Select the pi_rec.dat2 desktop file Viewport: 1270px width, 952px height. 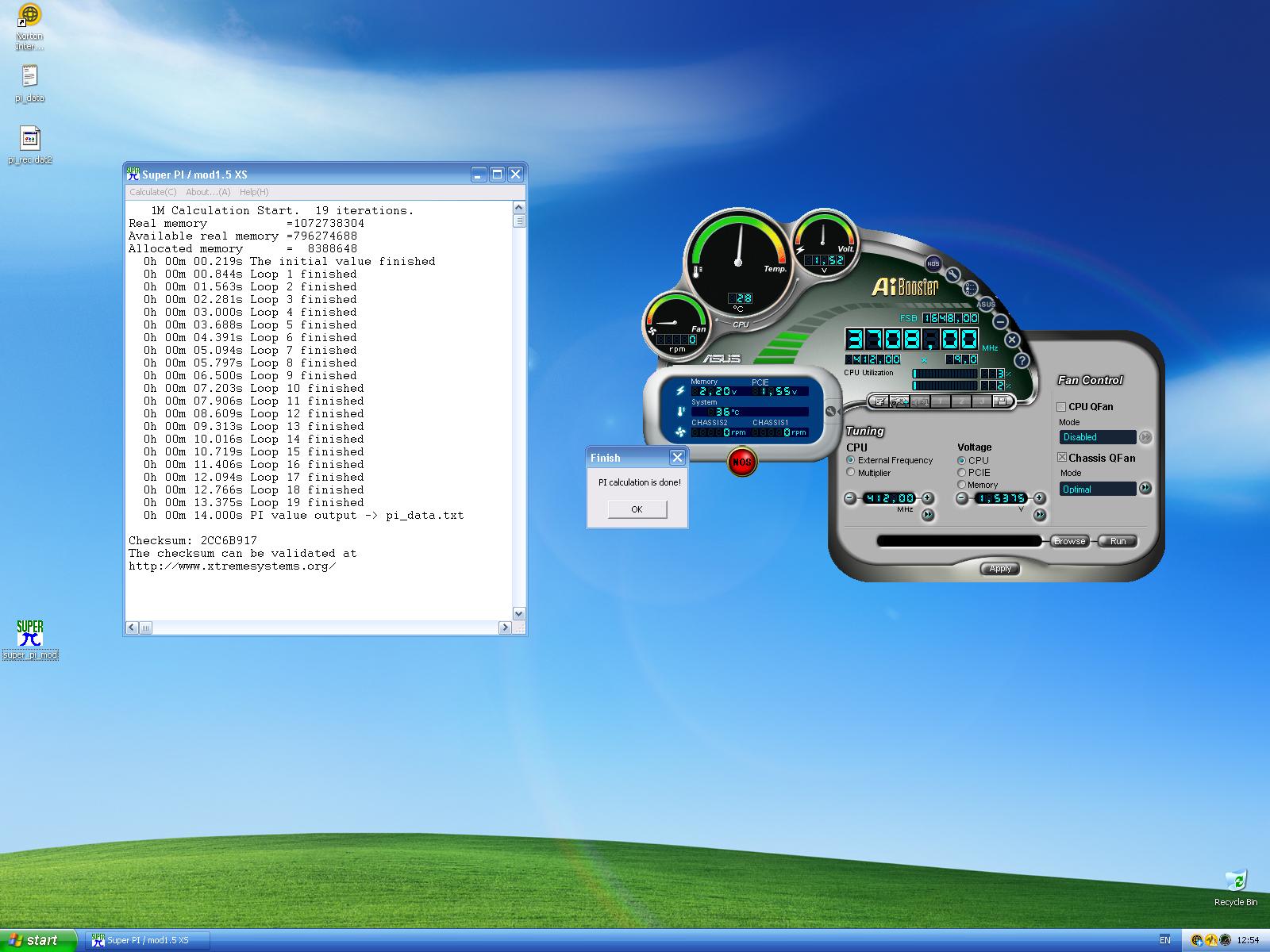pos(29,145)
